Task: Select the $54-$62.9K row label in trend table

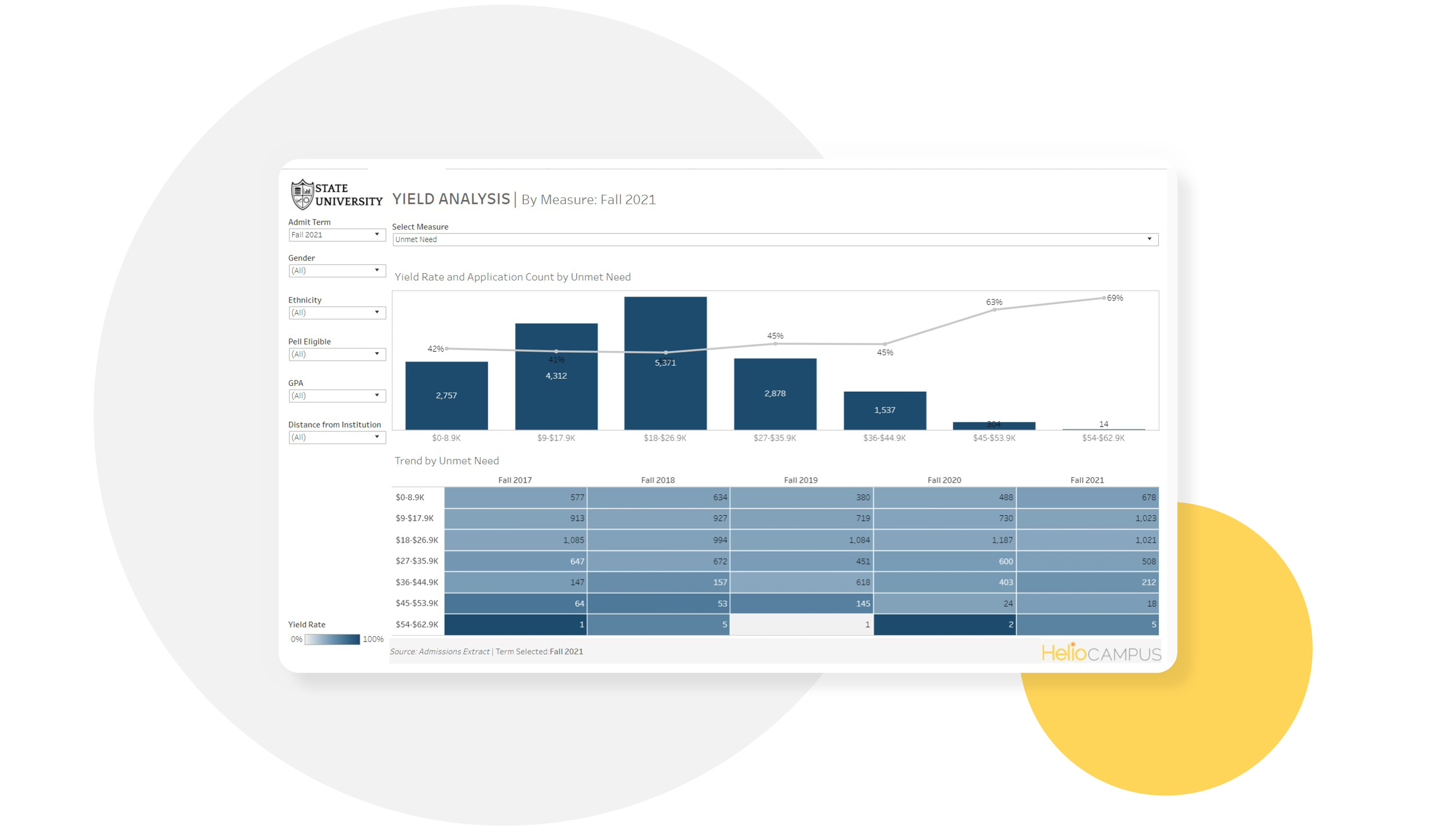Action: click(x=417, y=625)
